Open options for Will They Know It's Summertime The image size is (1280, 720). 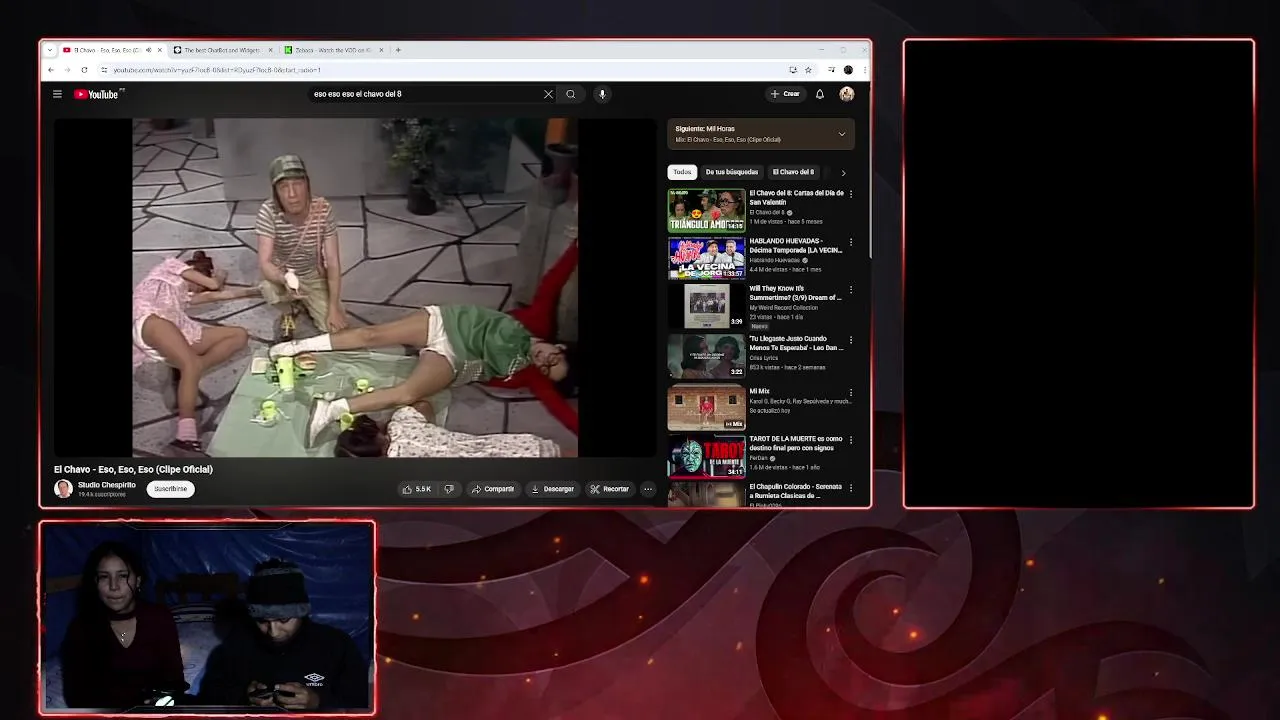pyautogui.click(x=851, y=290)
